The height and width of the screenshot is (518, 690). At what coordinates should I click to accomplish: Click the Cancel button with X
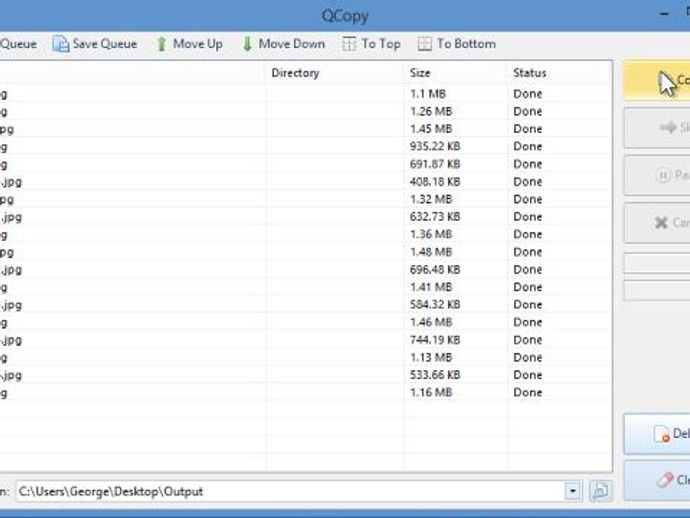tap(657, 223)
